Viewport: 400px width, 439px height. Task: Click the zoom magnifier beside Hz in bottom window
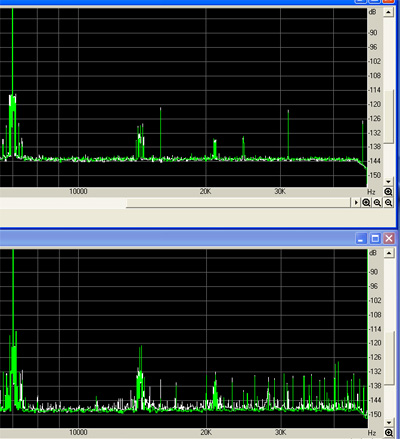click(x=389, y=433)
